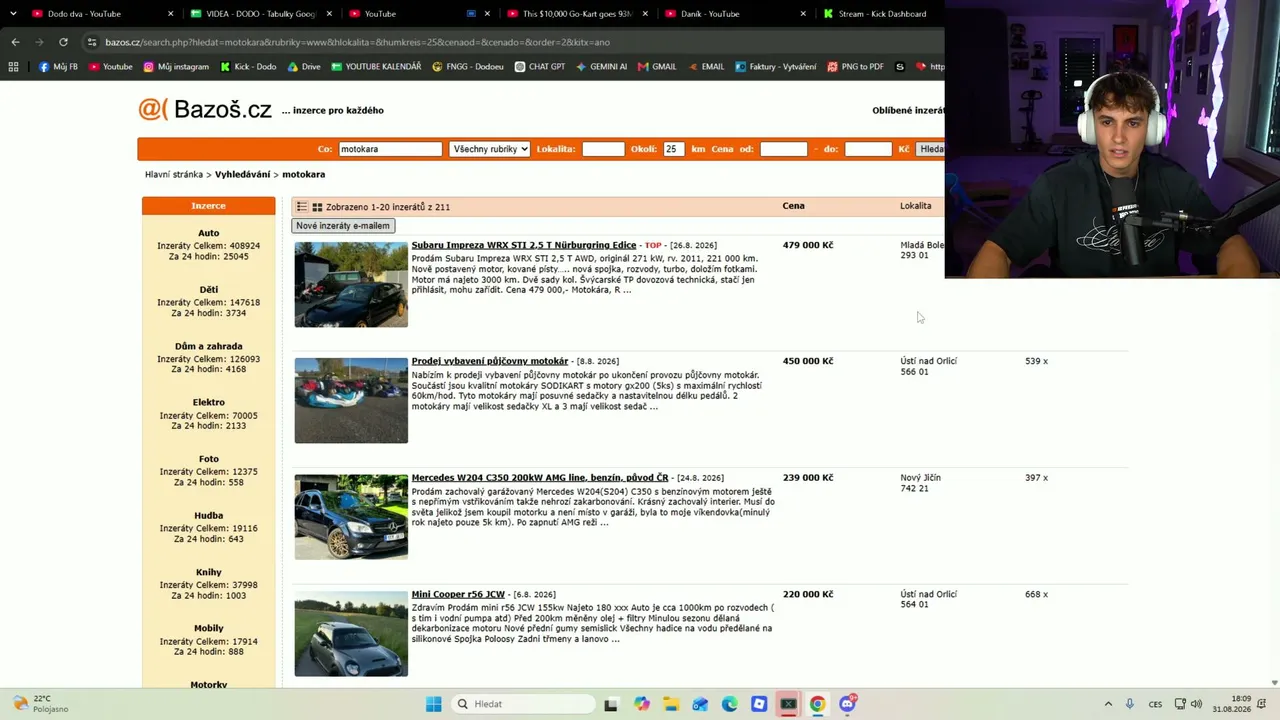The height and width of the screenshot is (720, 1280).
Task: Open File Explorer from the taskbar
Action: pyautogui.click(x=671, y=704)
